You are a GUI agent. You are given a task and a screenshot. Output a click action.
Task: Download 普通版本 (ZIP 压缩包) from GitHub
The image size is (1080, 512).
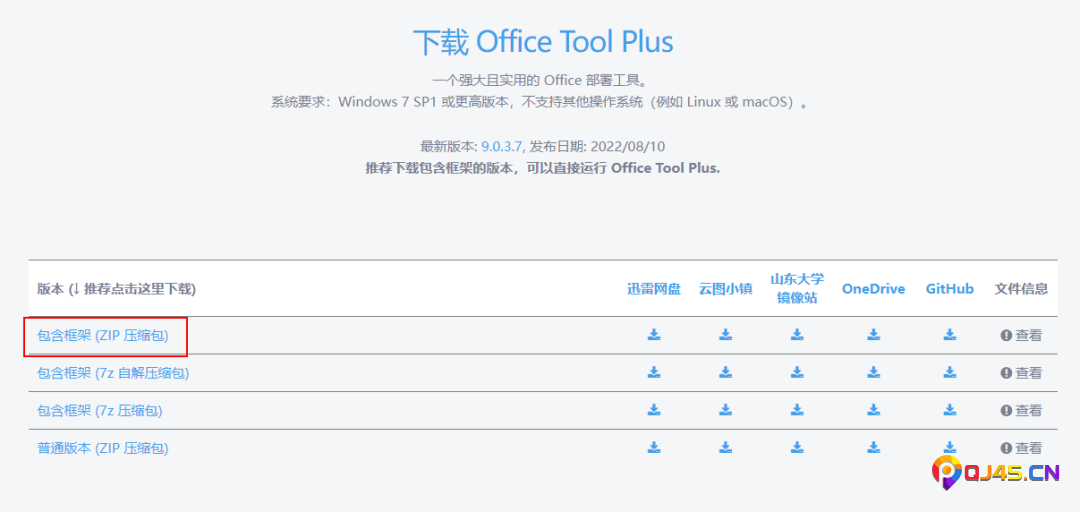pos(950,447)
